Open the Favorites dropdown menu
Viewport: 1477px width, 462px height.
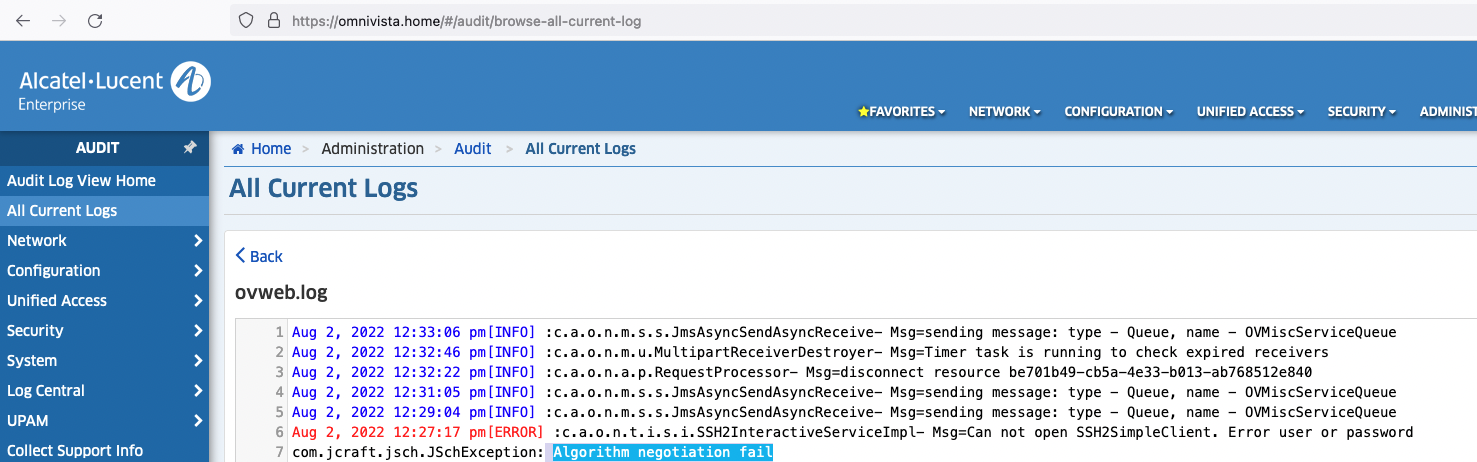[902, 112]
